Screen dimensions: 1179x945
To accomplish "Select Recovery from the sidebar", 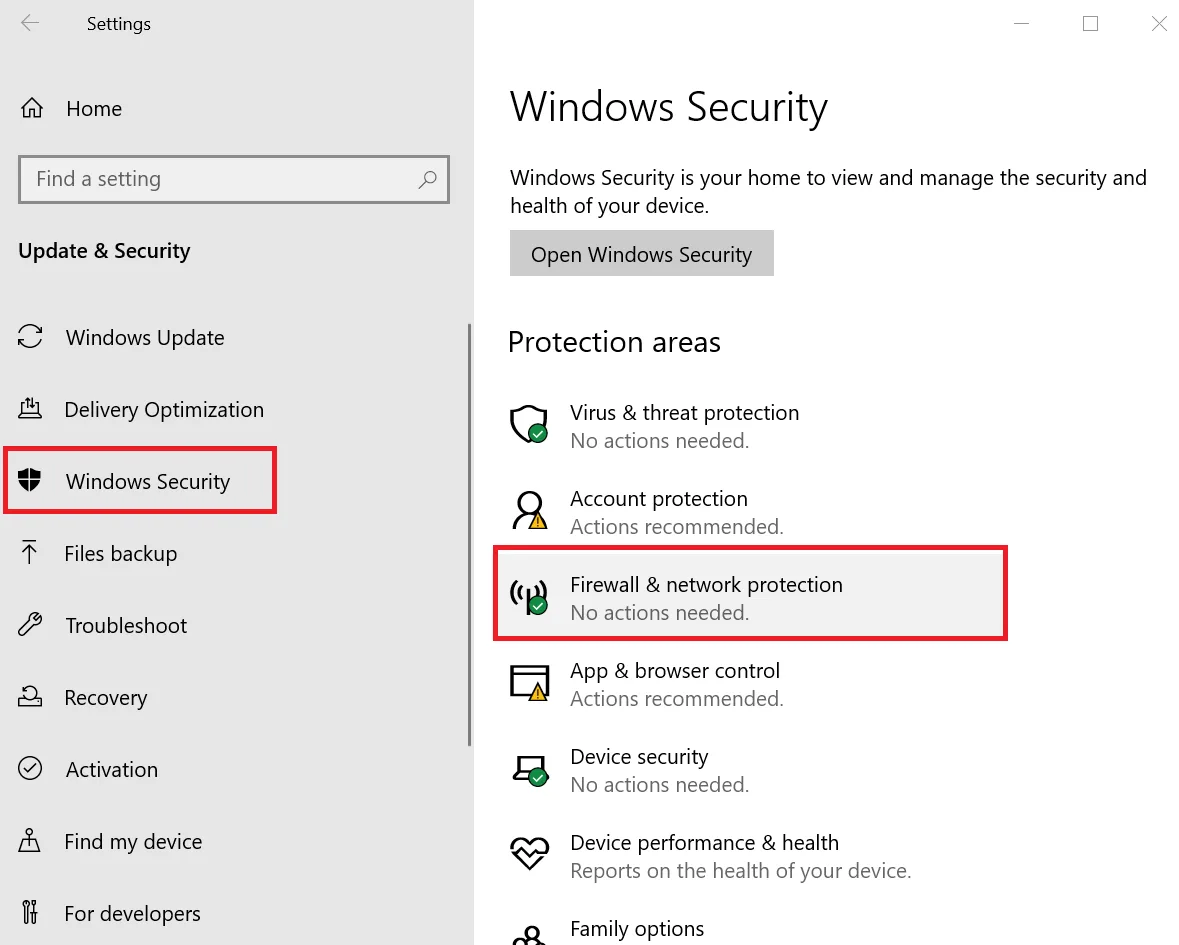I will 105,698.
